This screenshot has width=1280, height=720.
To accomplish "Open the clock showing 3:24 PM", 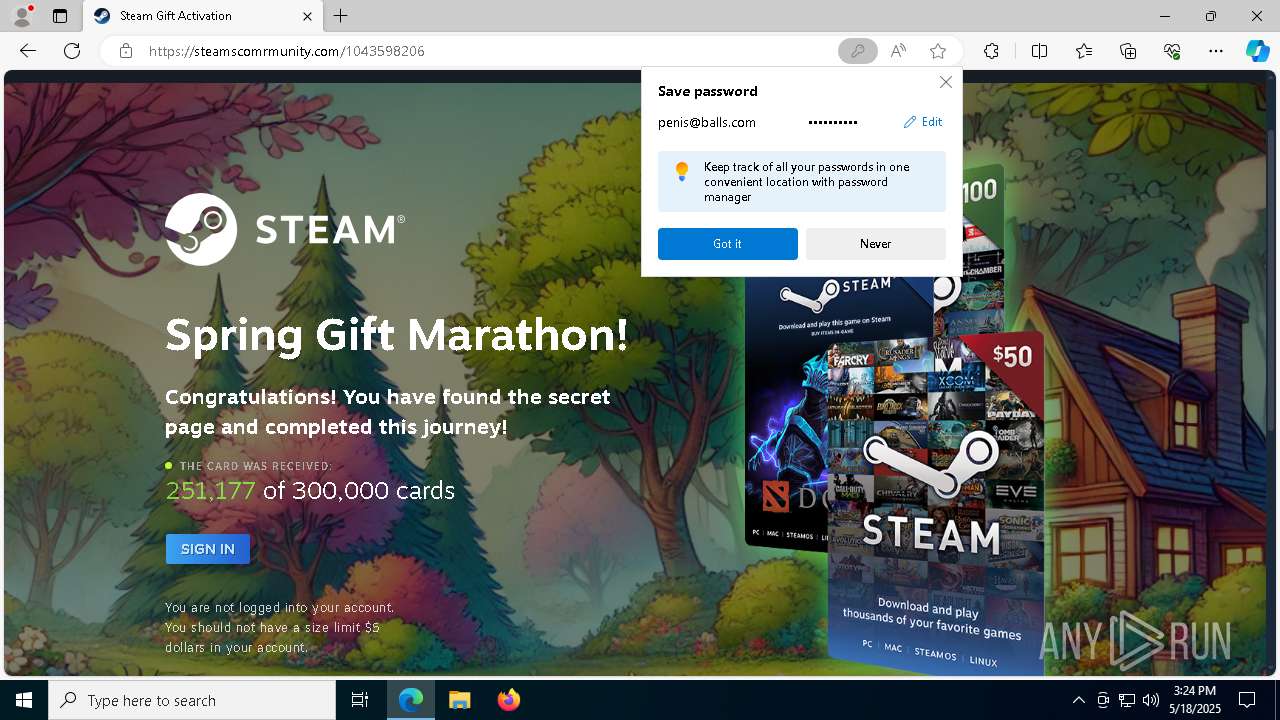I will tap(1195, 700).
